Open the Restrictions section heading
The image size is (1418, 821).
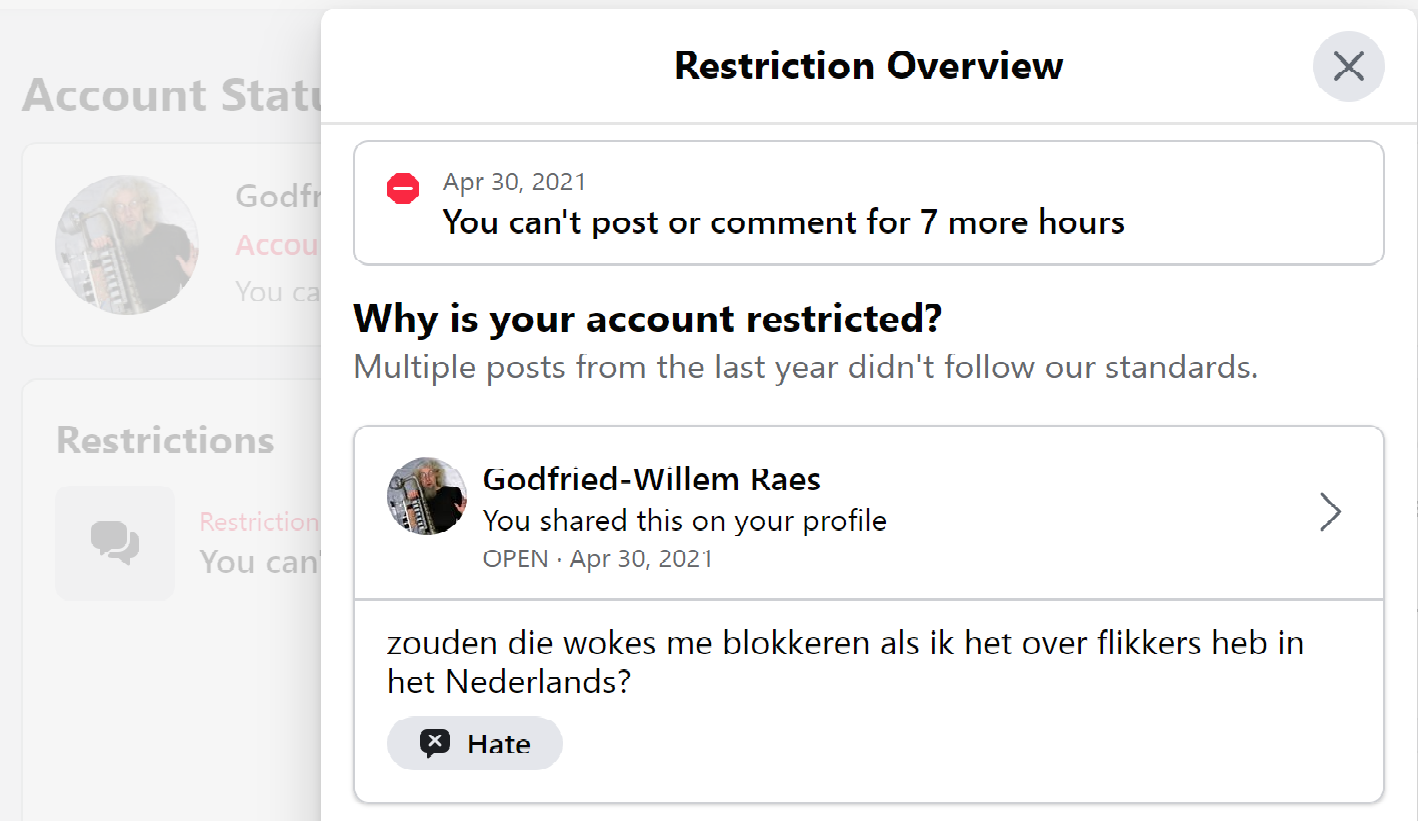(x=165, y=440)
